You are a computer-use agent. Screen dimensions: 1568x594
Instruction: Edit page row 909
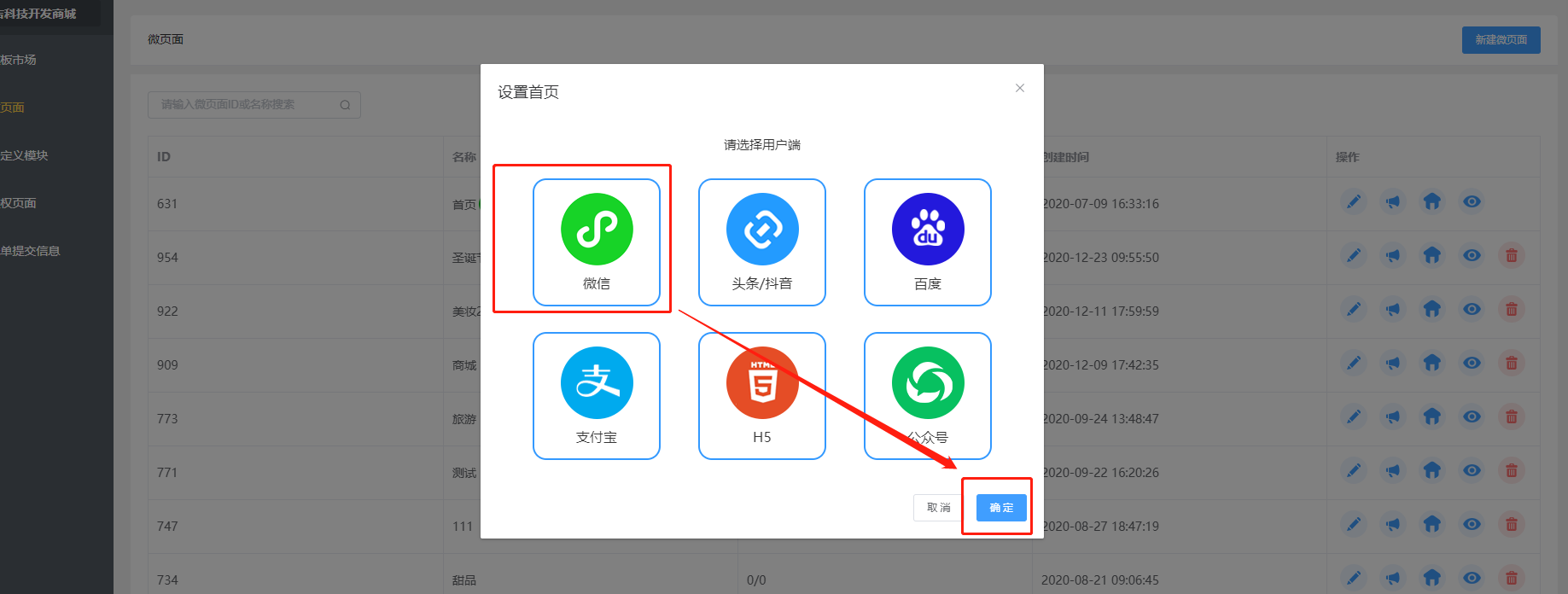[x=1354, y=364]
